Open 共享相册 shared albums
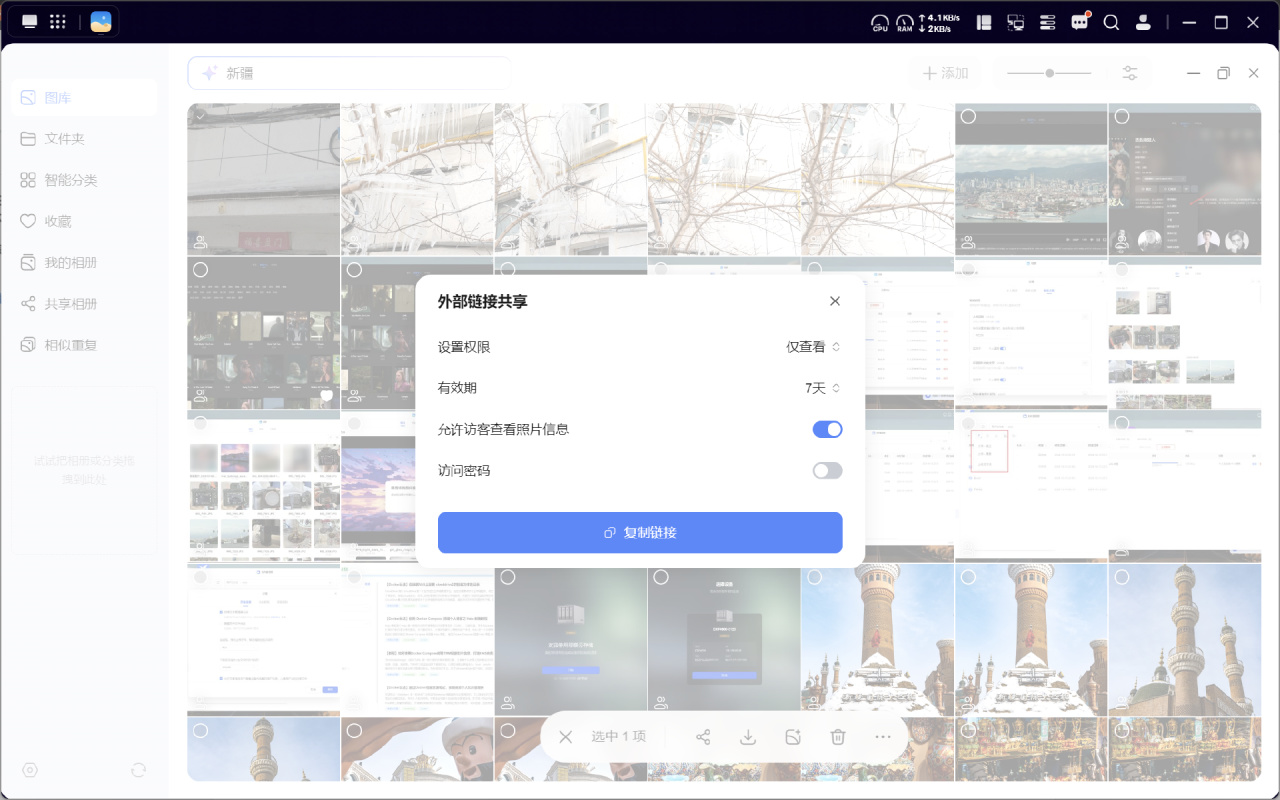This screenshot has height=800, width=1280. click(x=84, y=304)
